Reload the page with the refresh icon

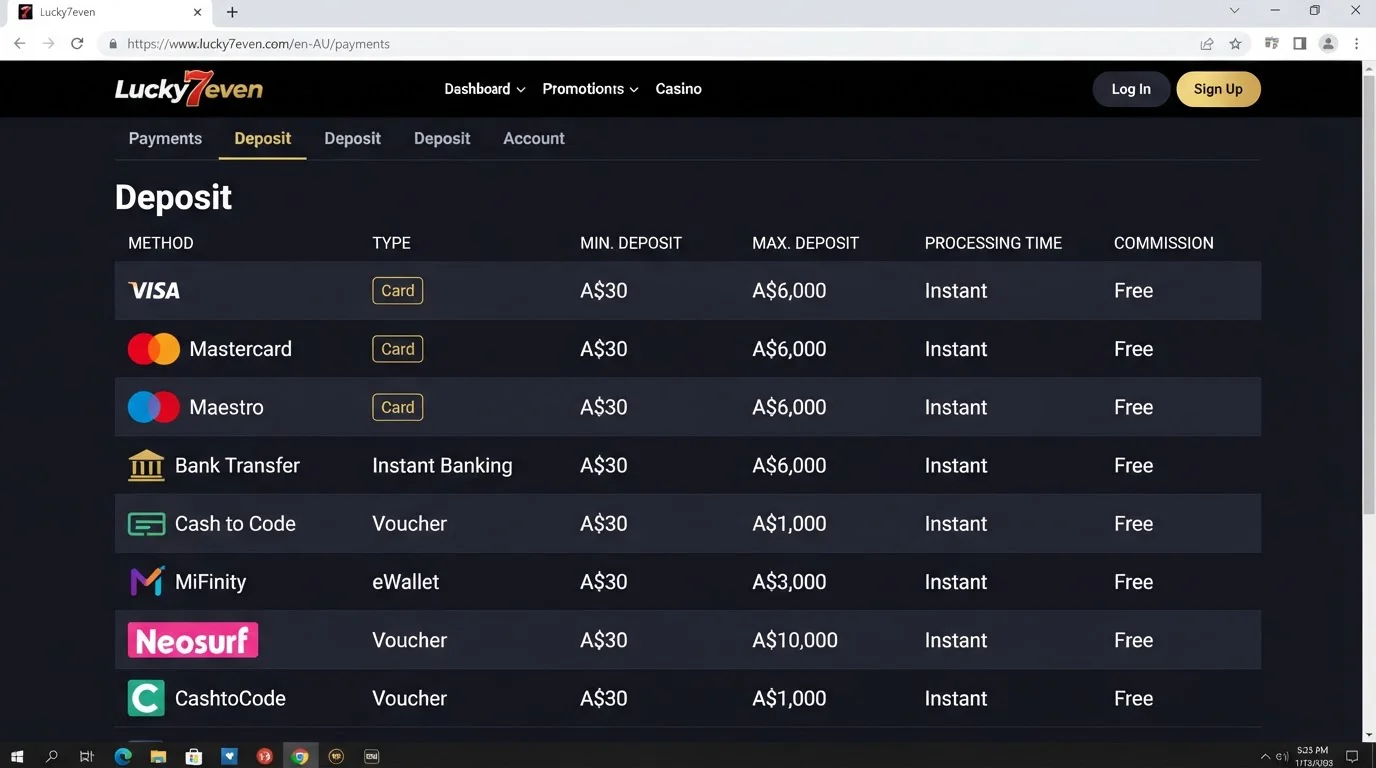click(x=77, y=44)
